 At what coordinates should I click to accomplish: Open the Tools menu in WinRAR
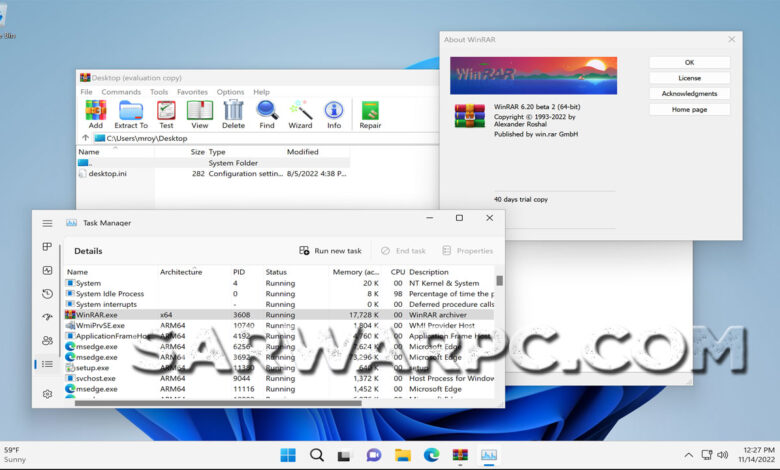click(x=159, y=92)
